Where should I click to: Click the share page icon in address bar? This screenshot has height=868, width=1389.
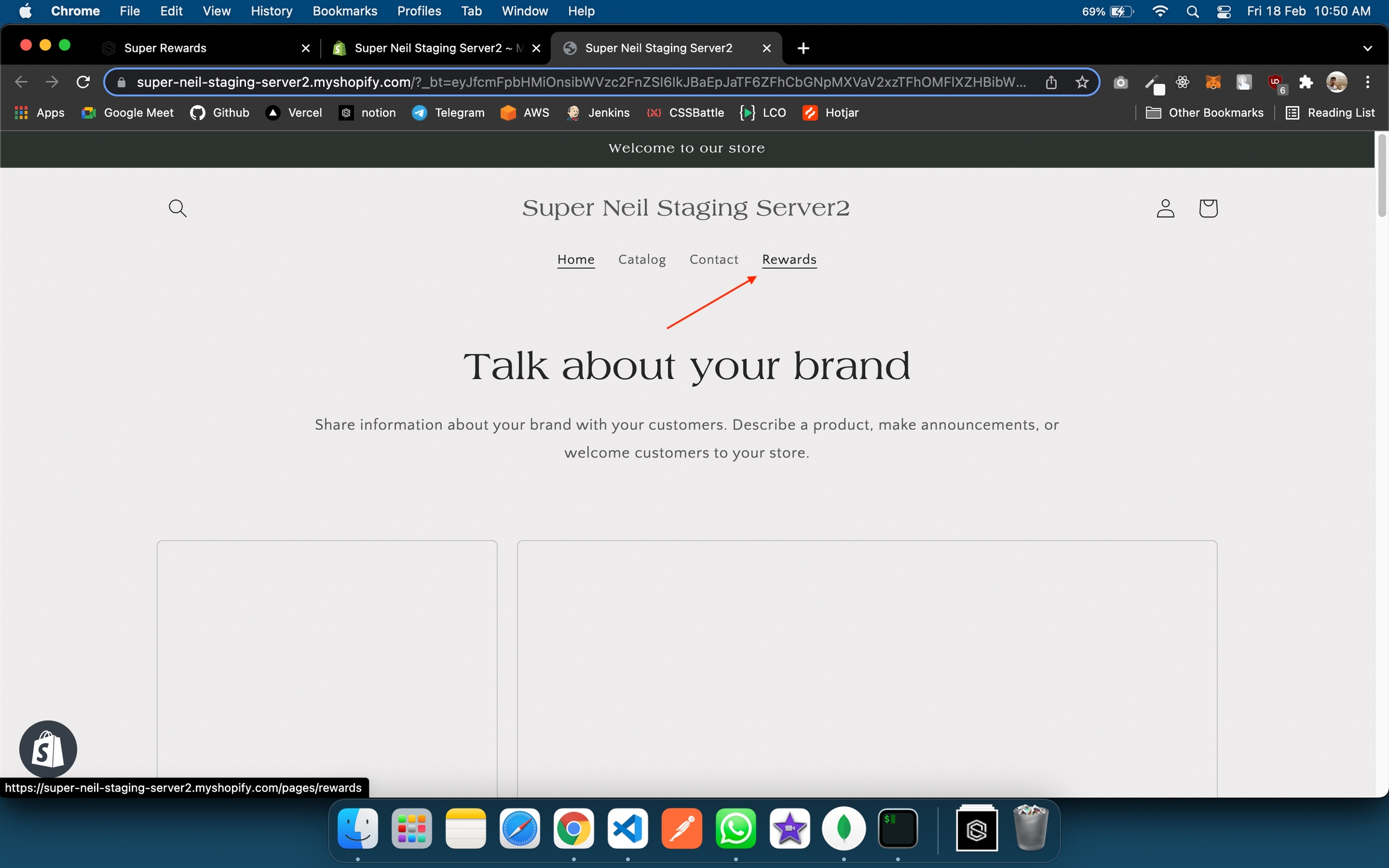click(x=1051, y=83)
